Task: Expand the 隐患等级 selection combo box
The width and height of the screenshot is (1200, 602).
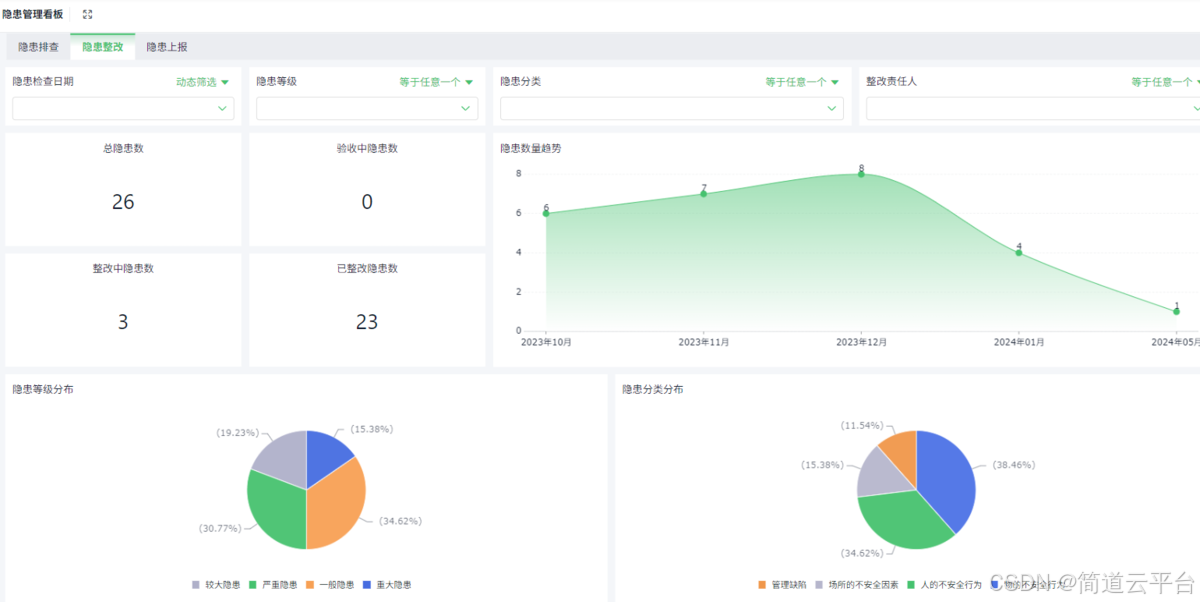Action: 367,108
